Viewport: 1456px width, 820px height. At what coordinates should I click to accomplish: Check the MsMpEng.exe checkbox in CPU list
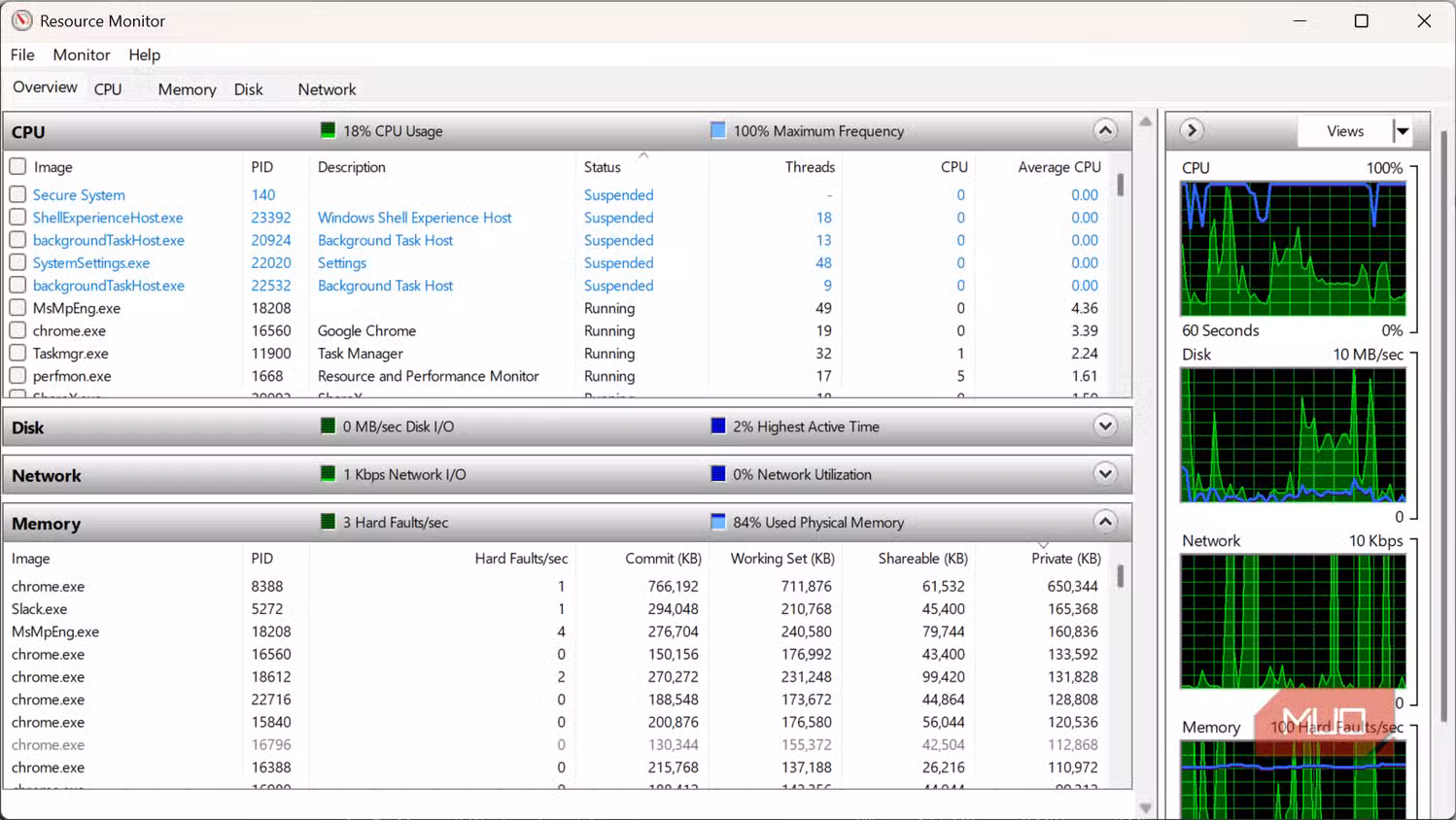coord(17,308)
